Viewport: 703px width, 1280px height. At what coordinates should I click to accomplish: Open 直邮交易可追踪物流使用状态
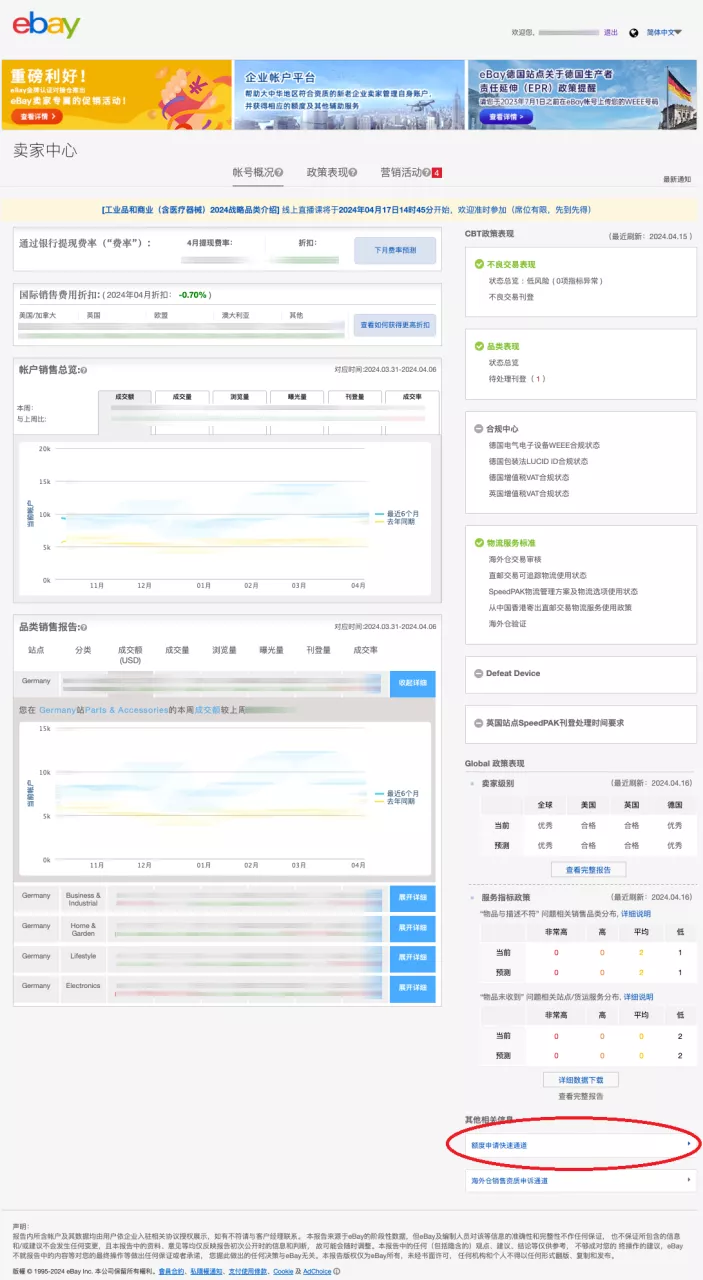click(x=537, y=575)
